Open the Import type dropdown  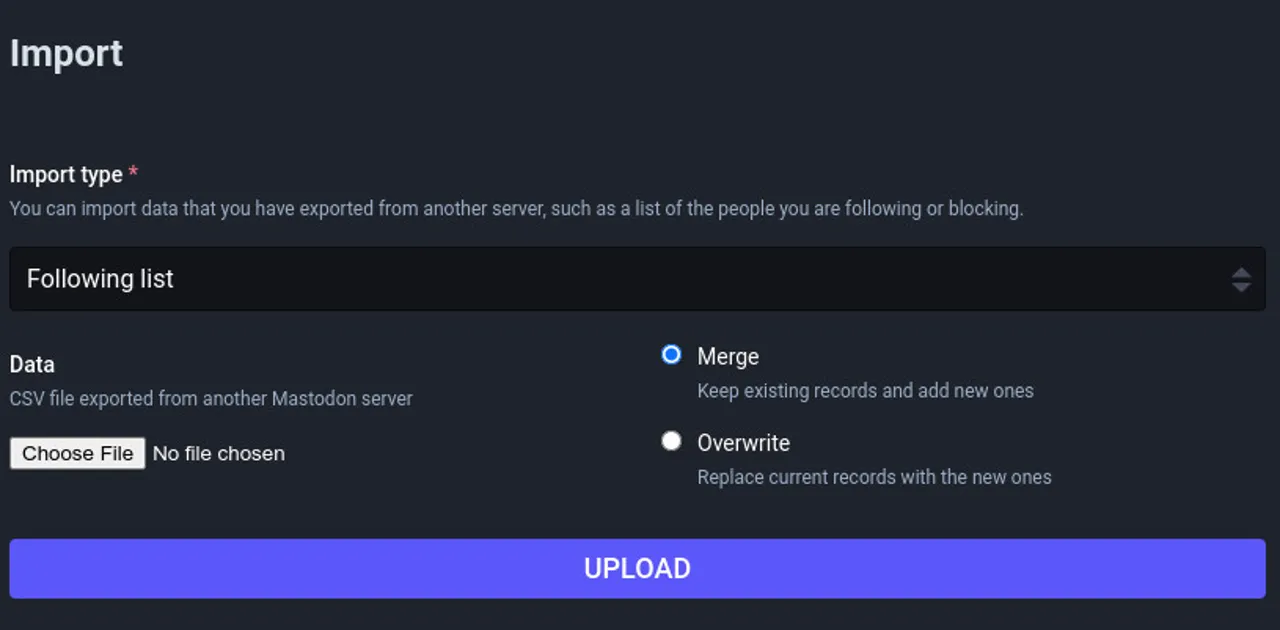point(637,279)
